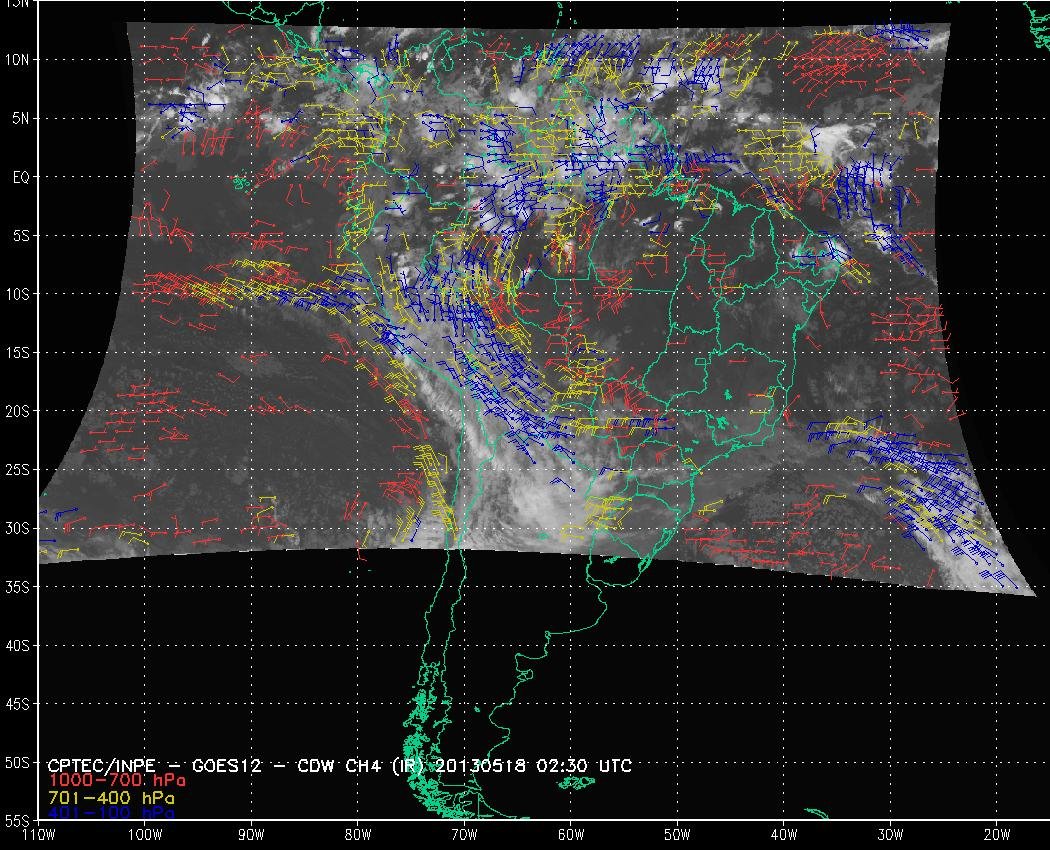Click the 30W longitude label
Viewport: 1050px width, 850px height.
coord(891,835)
